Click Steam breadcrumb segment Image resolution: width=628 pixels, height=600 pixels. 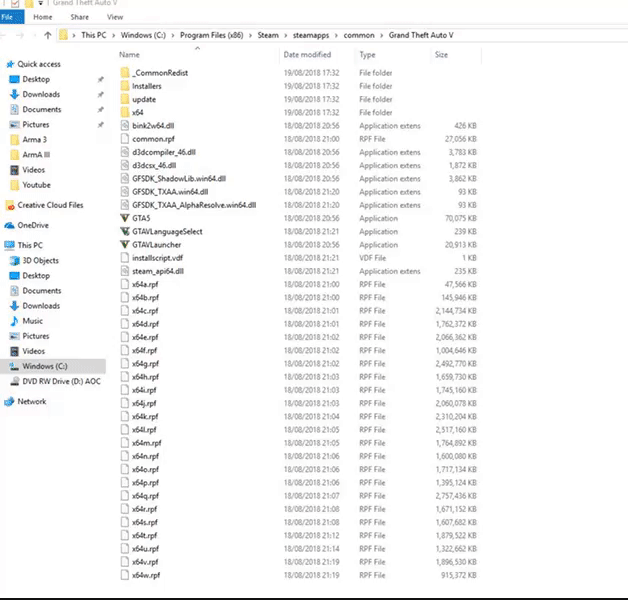click(268, 35)
